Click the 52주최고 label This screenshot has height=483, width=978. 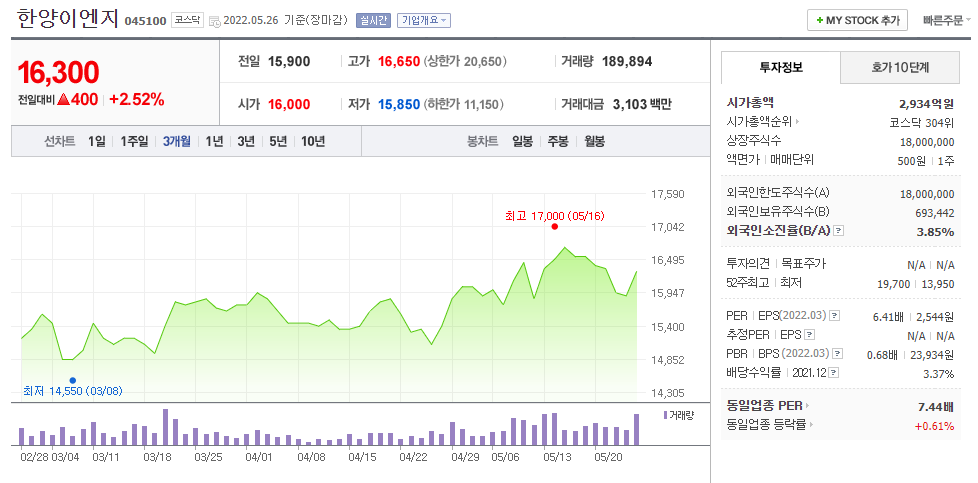748,283
